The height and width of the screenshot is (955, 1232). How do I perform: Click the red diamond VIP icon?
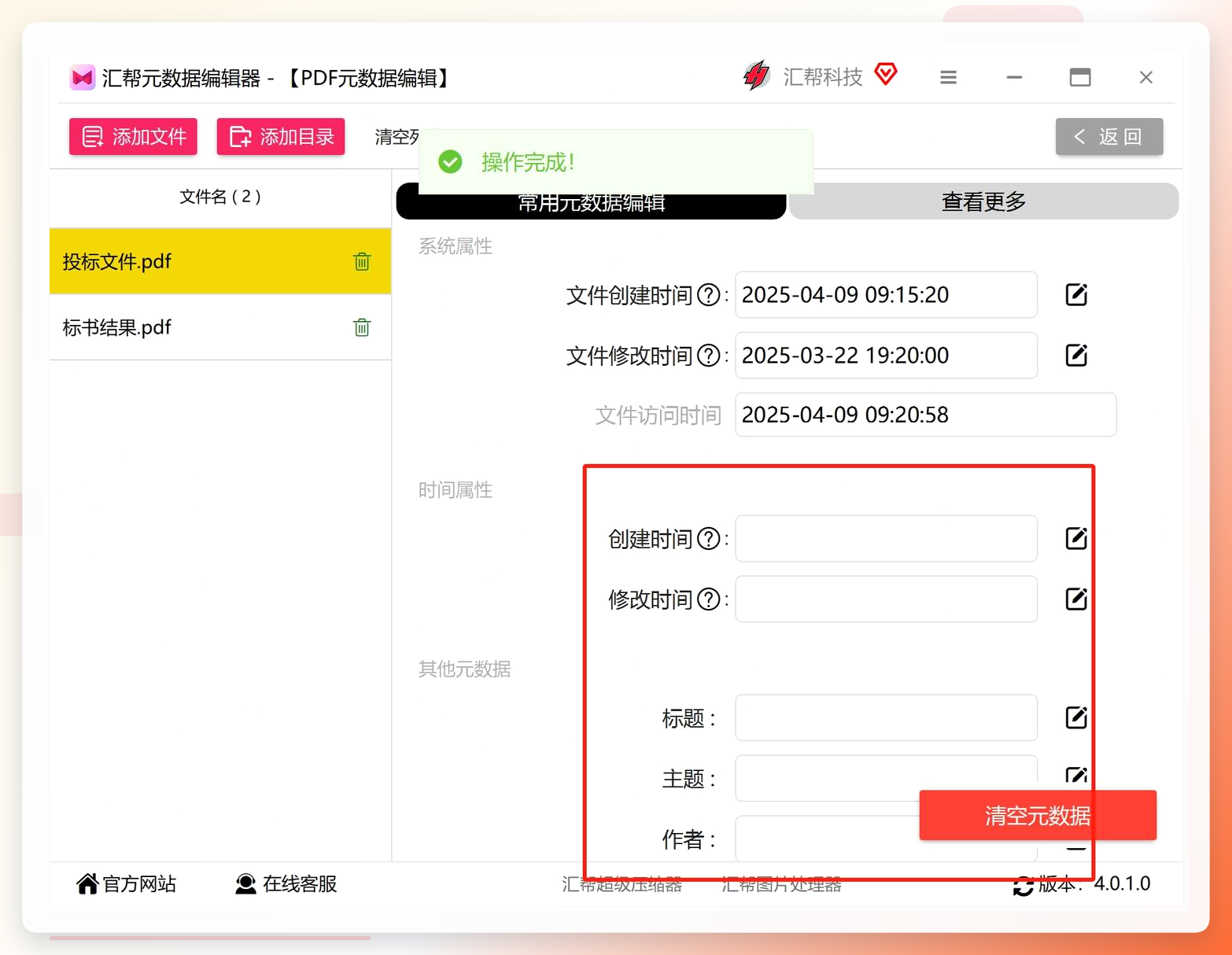886,74
